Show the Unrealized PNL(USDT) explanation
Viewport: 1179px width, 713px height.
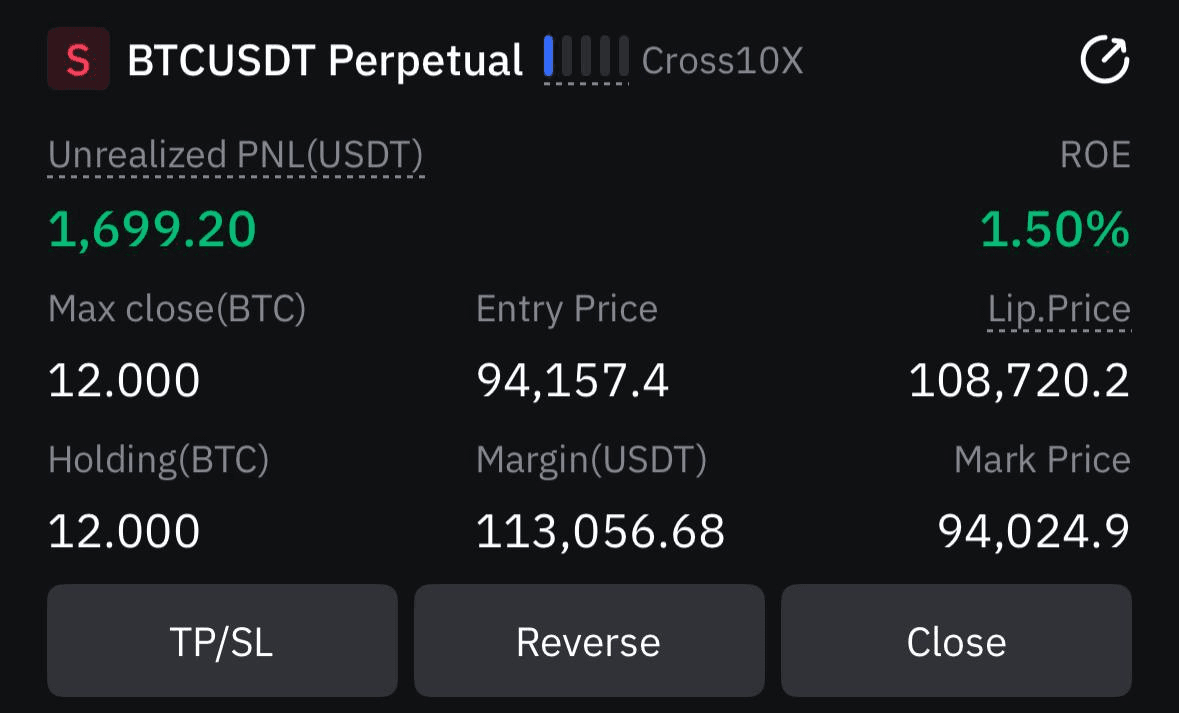pyautogui.click(x=235, y=155)
